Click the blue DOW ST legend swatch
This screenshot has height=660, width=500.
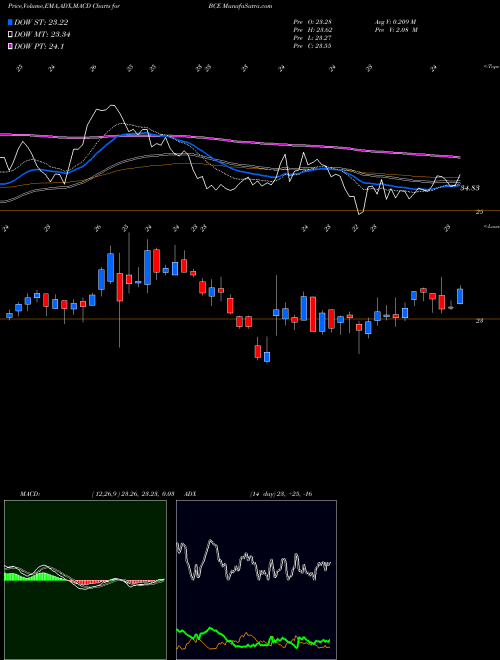click(x=10, y=22)
